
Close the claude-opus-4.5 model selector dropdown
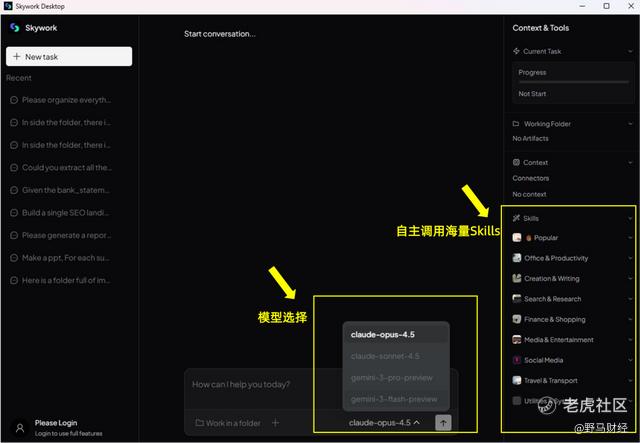tap(384, 423)
